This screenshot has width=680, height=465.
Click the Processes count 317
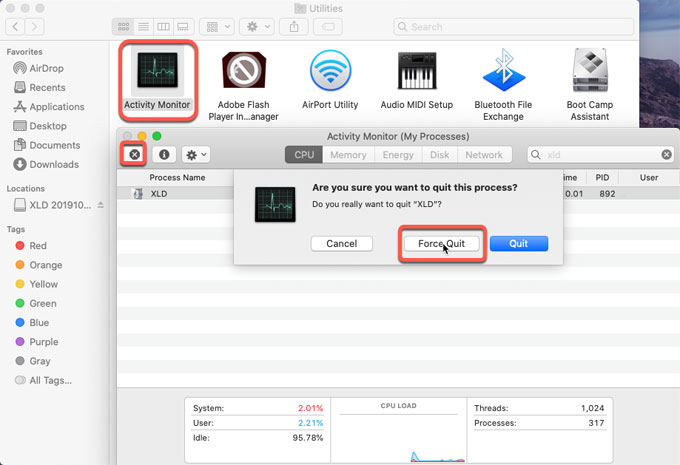coord(596,423)
